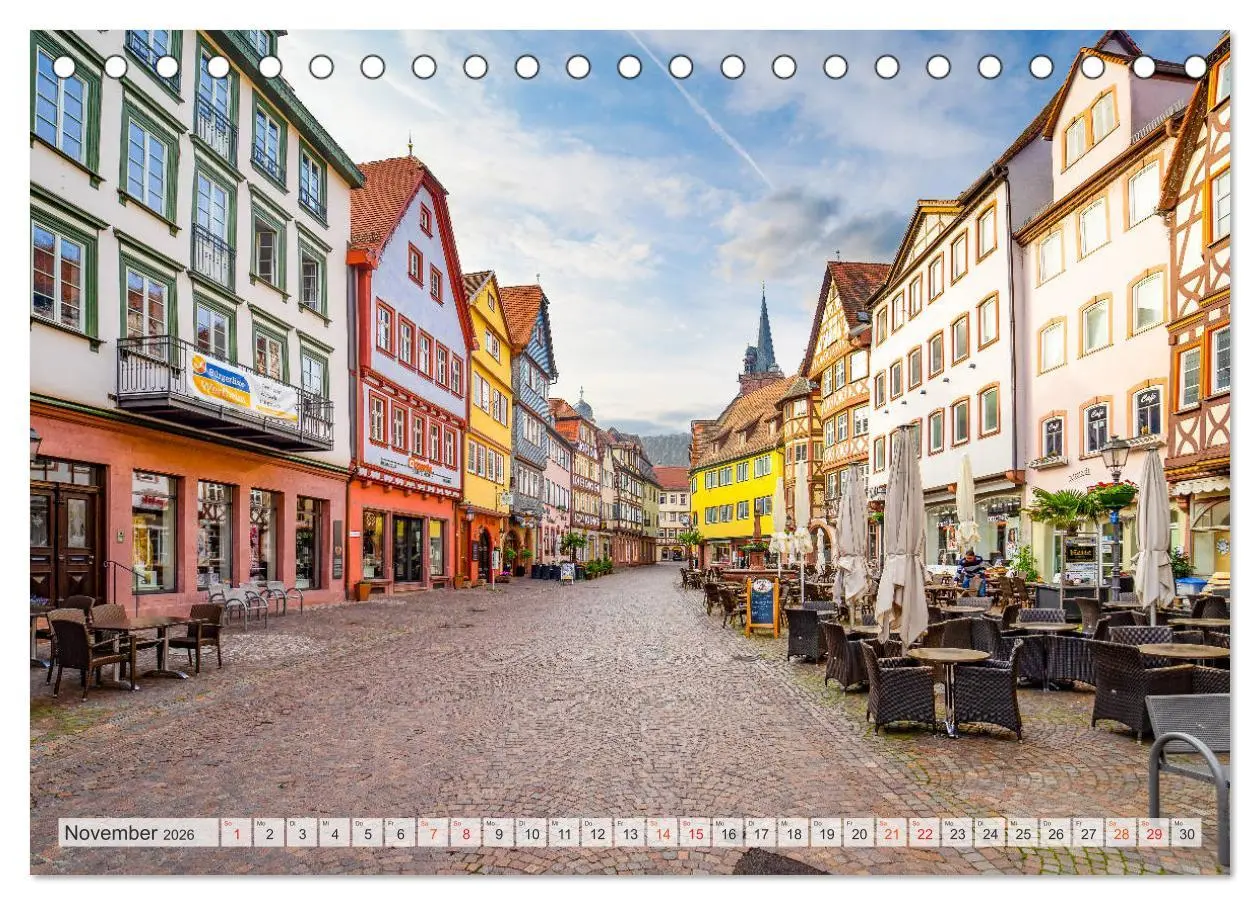Viewport: 1260px width, 905px height.
Task: Select Saturday 21 in the date strip
Action: point(891,833)
